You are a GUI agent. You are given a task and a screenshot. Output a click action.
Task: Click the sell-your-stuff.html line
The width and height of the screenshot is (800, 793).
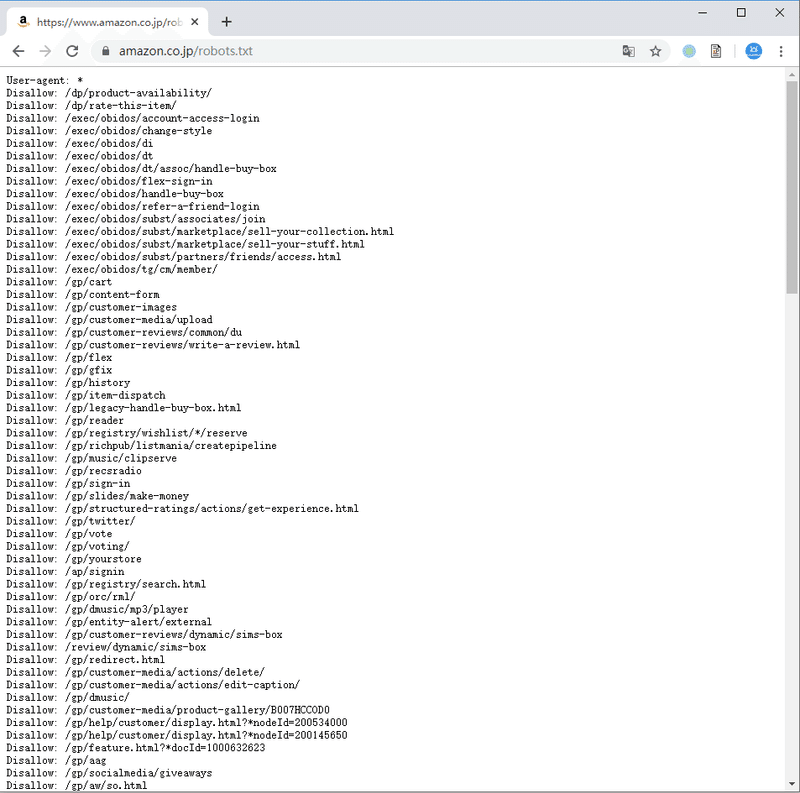coord(185,244)
